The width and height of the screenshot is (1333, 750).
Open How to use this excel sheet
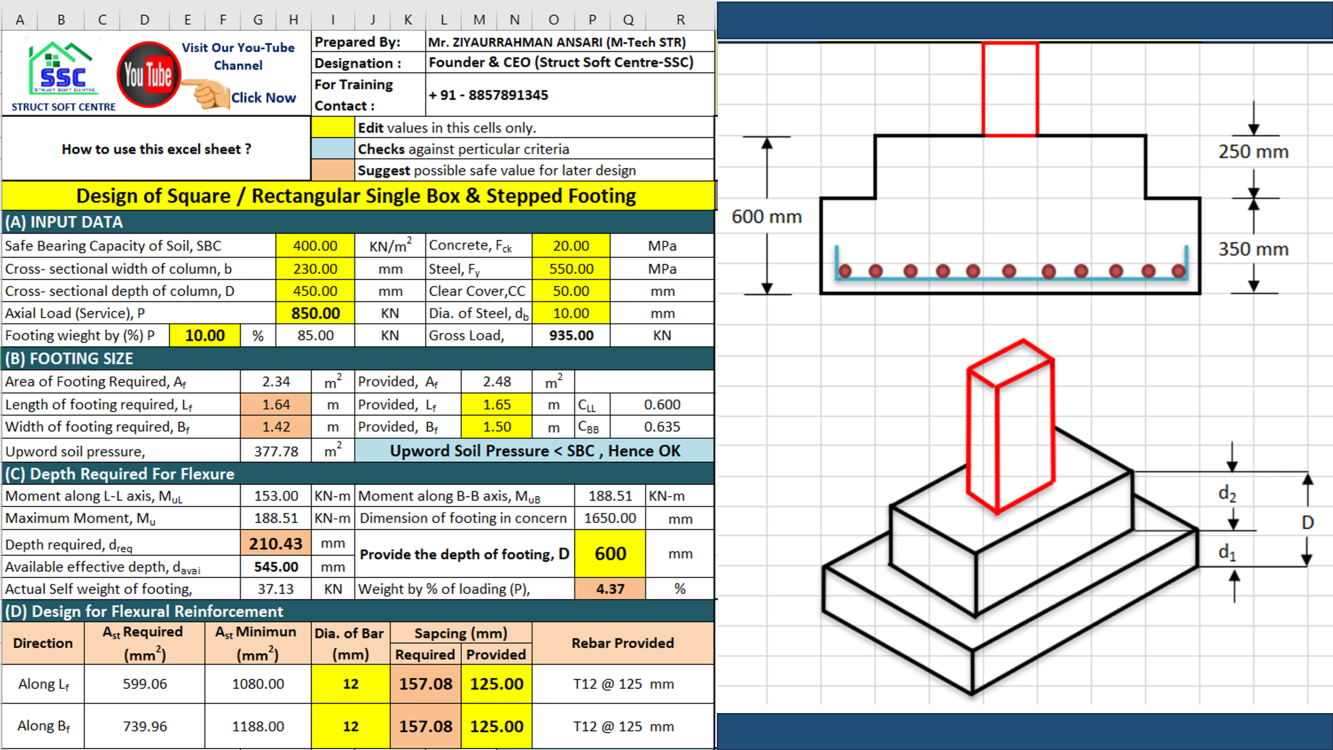coord(156,149)
